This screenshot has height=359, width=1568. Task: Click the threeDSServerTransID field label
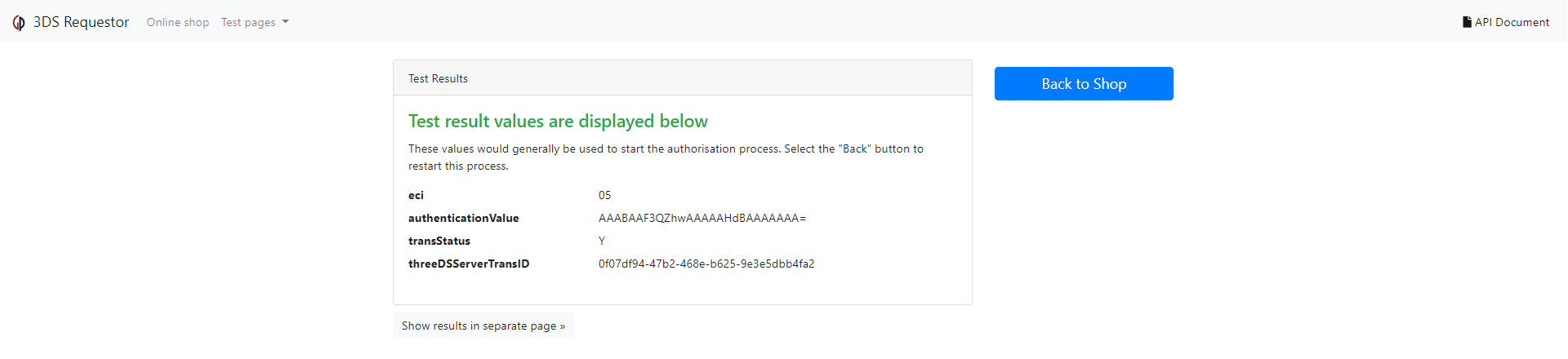pyautogui.click(x=469, y=264)
